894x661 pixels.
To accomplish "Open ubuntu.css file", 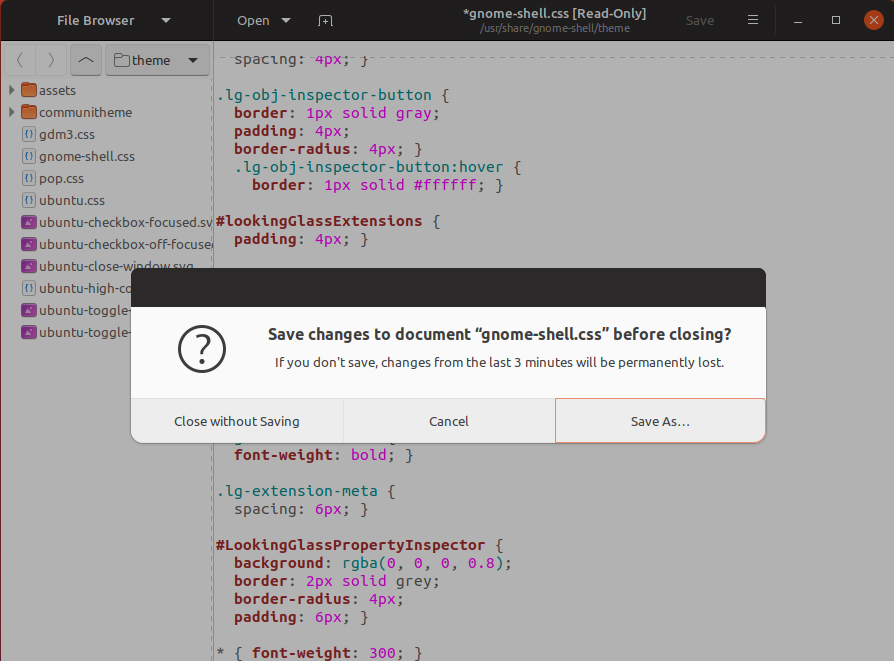I will click(x=72, y=201).
